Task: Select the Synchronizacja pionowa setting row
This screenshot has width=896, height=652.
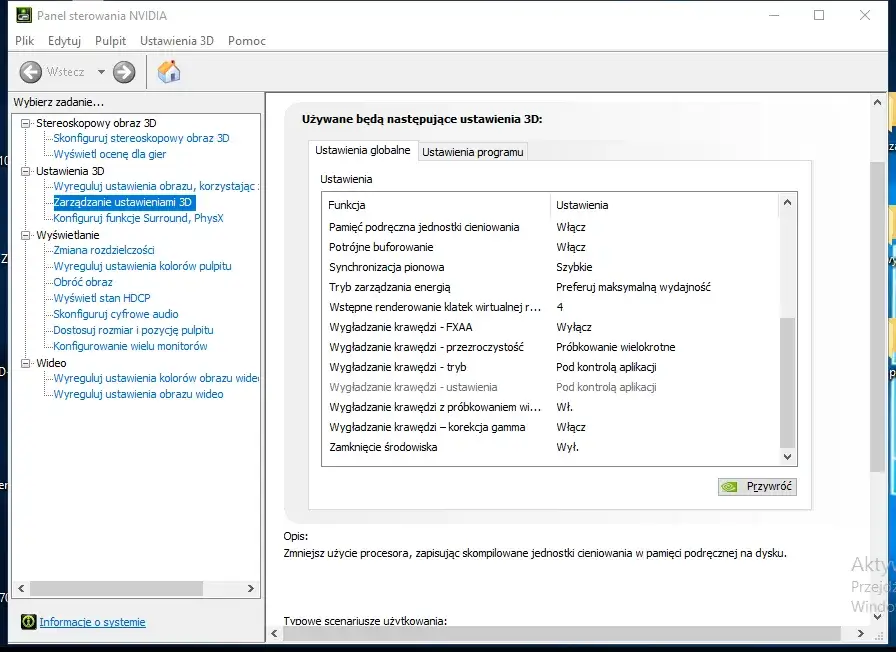Action: pos(550,267)
